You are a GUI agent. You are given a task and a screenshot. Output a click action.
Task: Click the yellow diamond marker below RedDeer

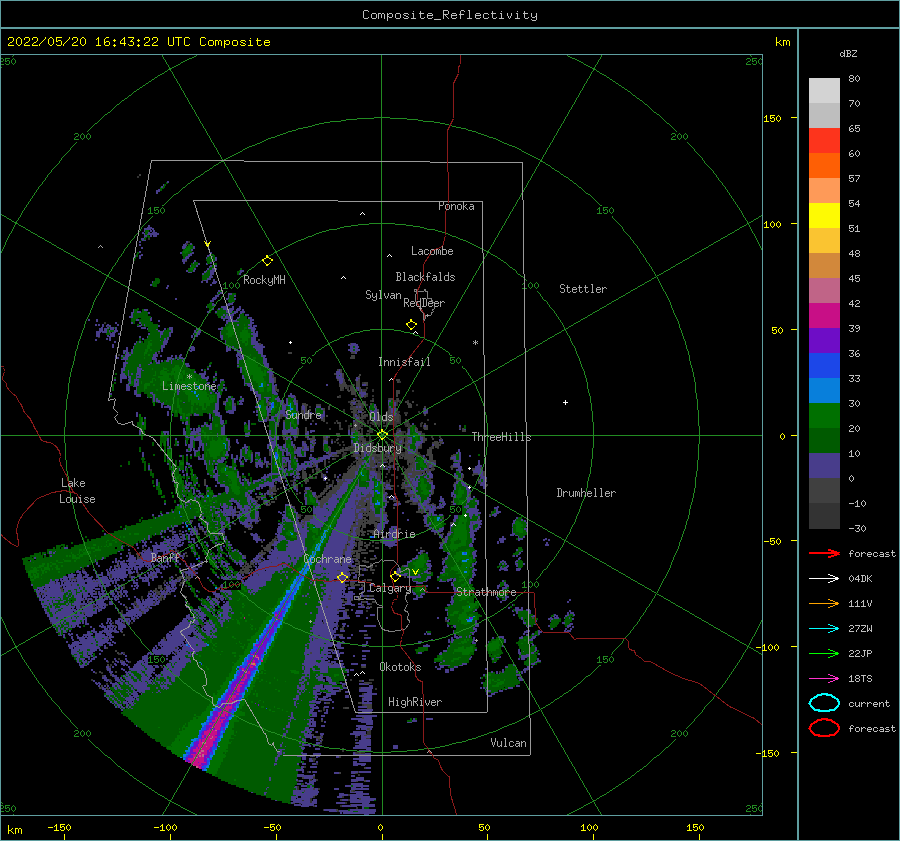tap(412, 324)
